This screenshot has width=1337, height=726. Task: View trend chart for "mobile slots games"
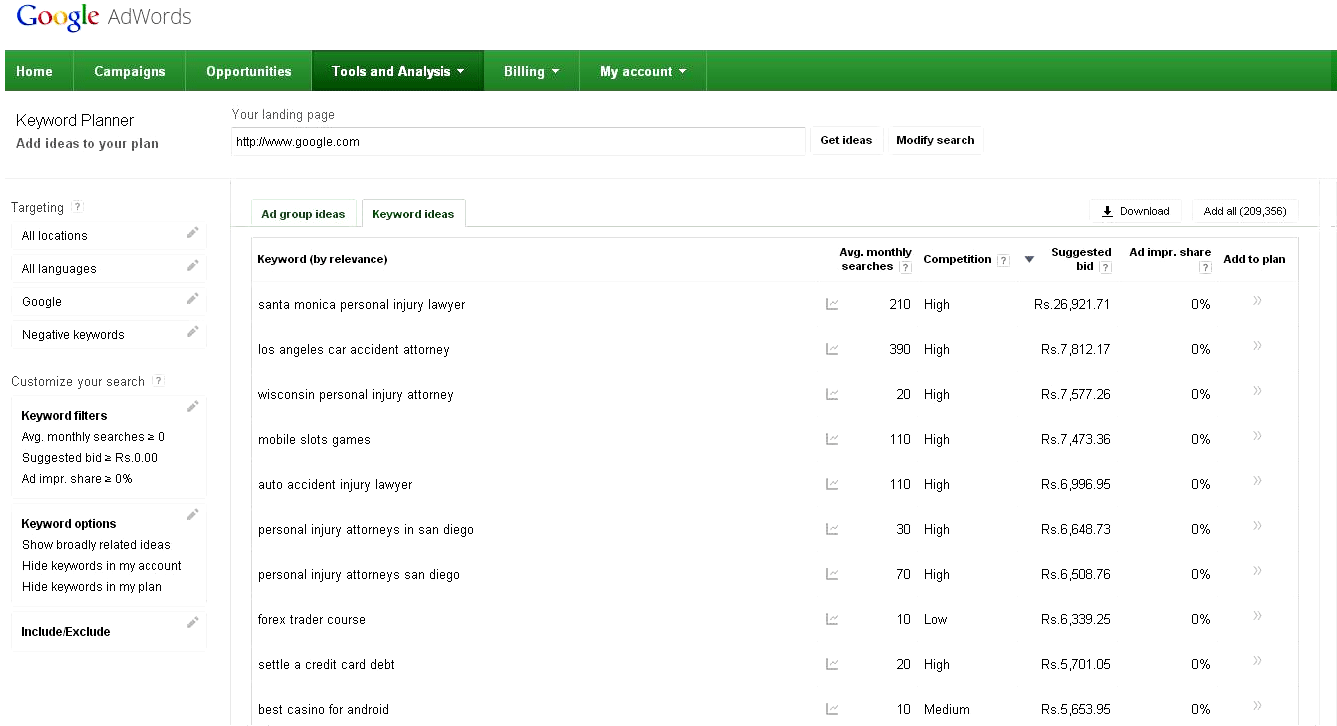click(832, 438)
